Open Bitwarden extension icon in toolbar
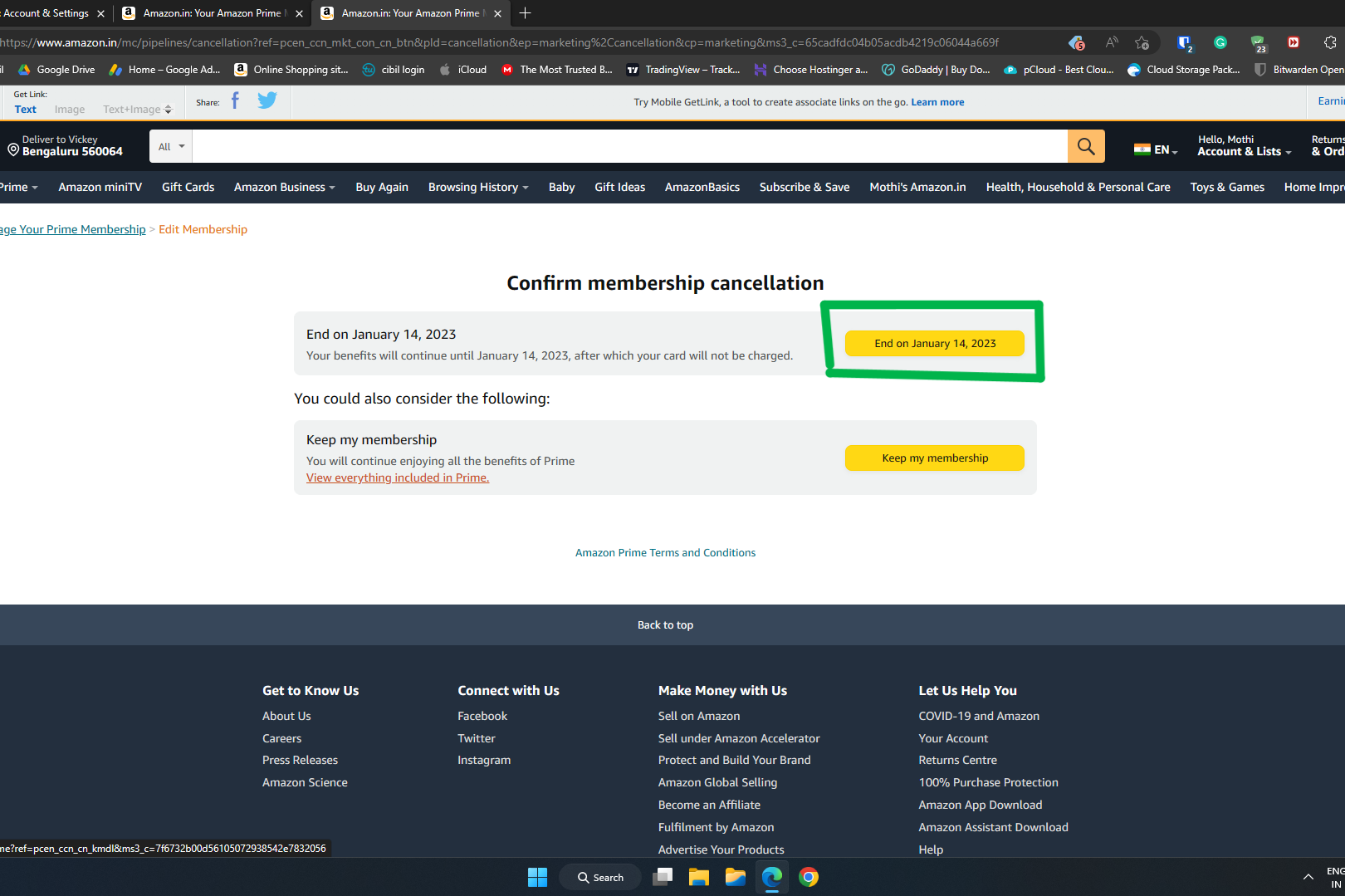 click(1184, 42)
